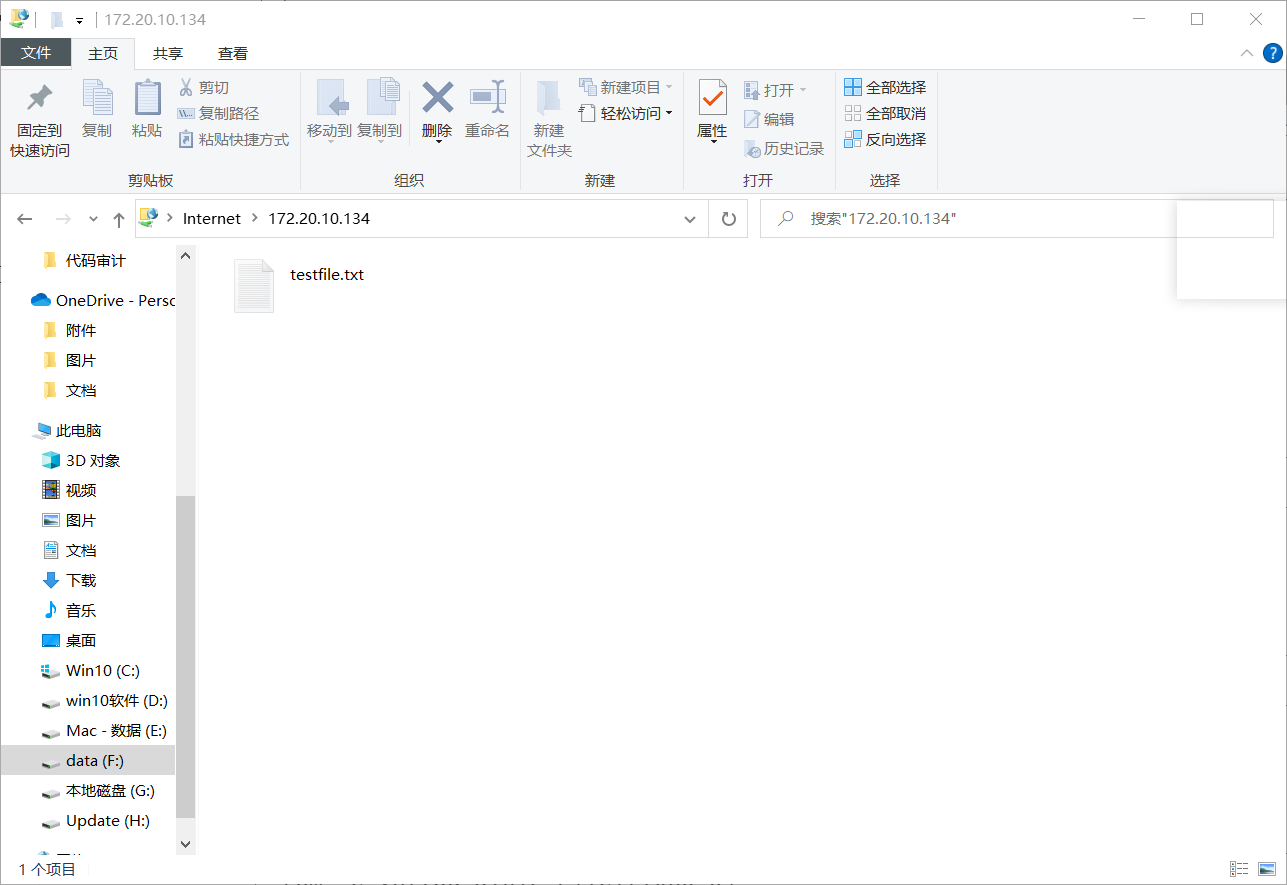Screen dimensions: 1287x885
Task: Open the 文件 (File) menu
Action: [x=36, y=53]
